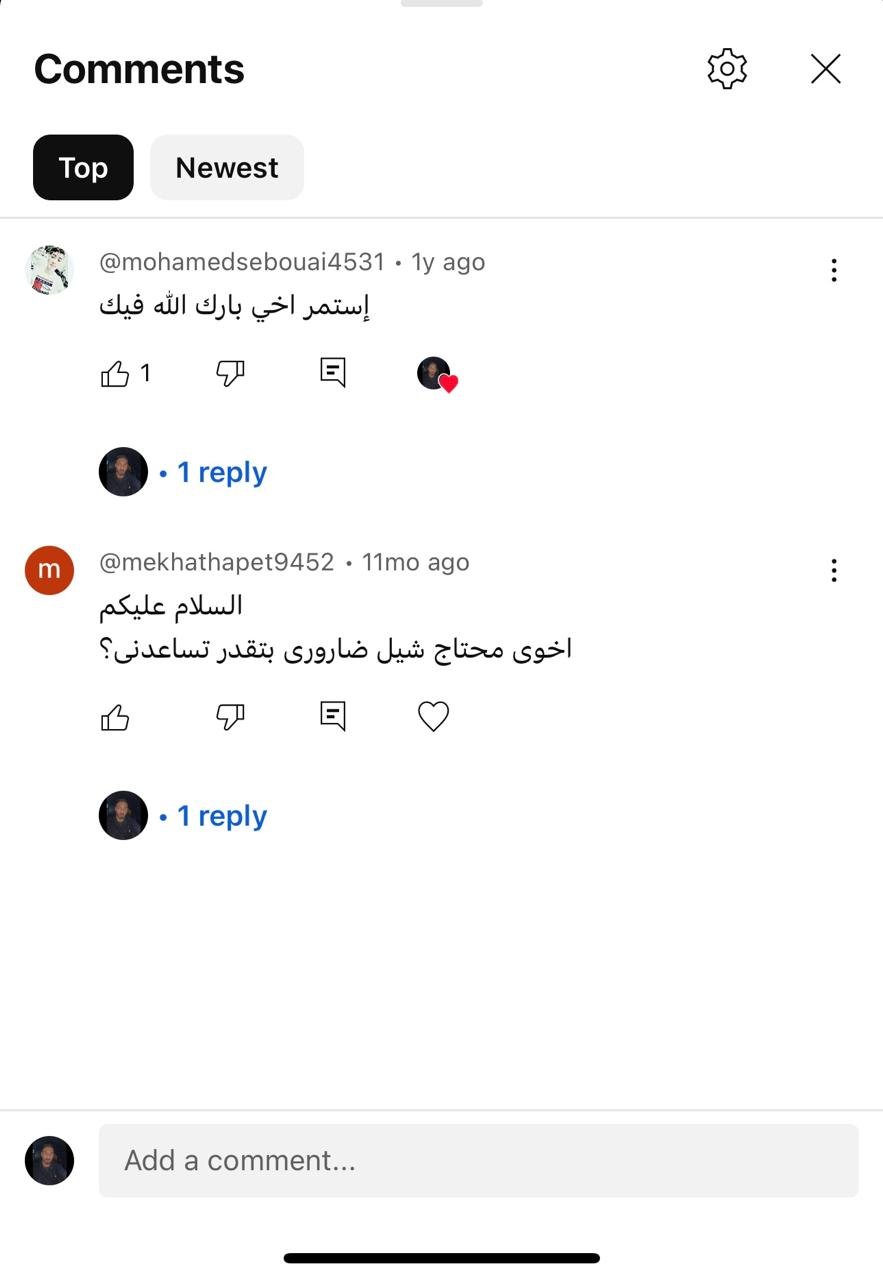This screenshot has width=883, height=1280.
Task: Open options menu for @mekhathapet9452's comment
Action: pyautogui.click(x=834, y=571)
